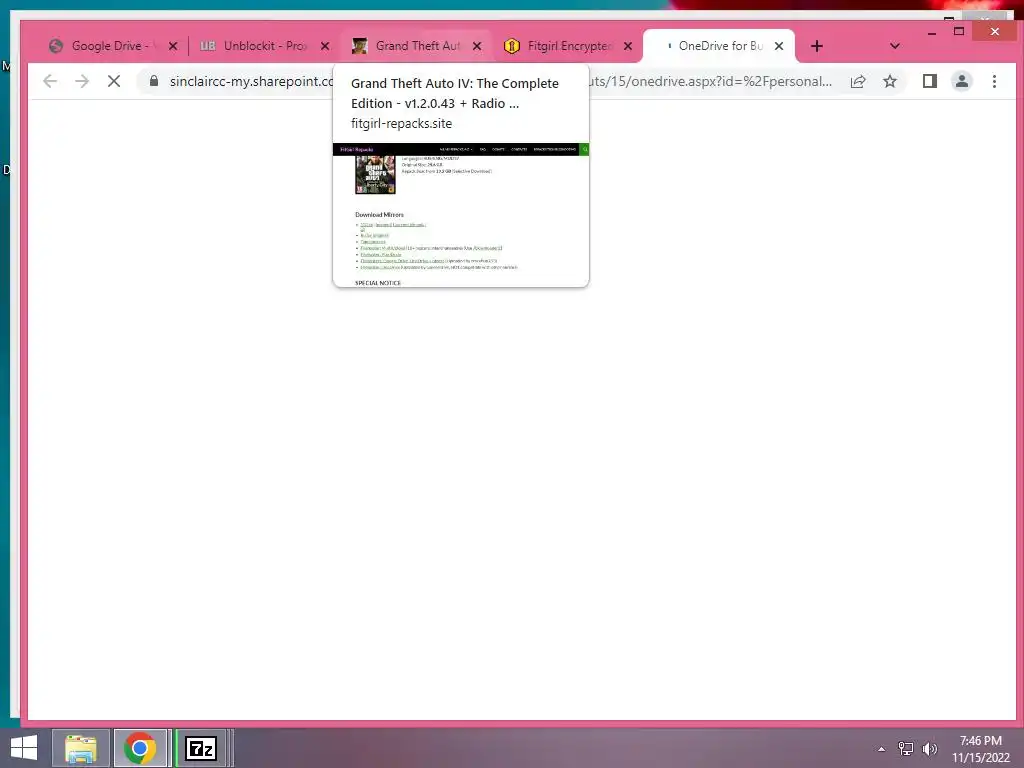Click the Fitgirl Encrypted tab hexagon favicon
This screenshot has width=1024, height=768.
(x=512, y=46)
